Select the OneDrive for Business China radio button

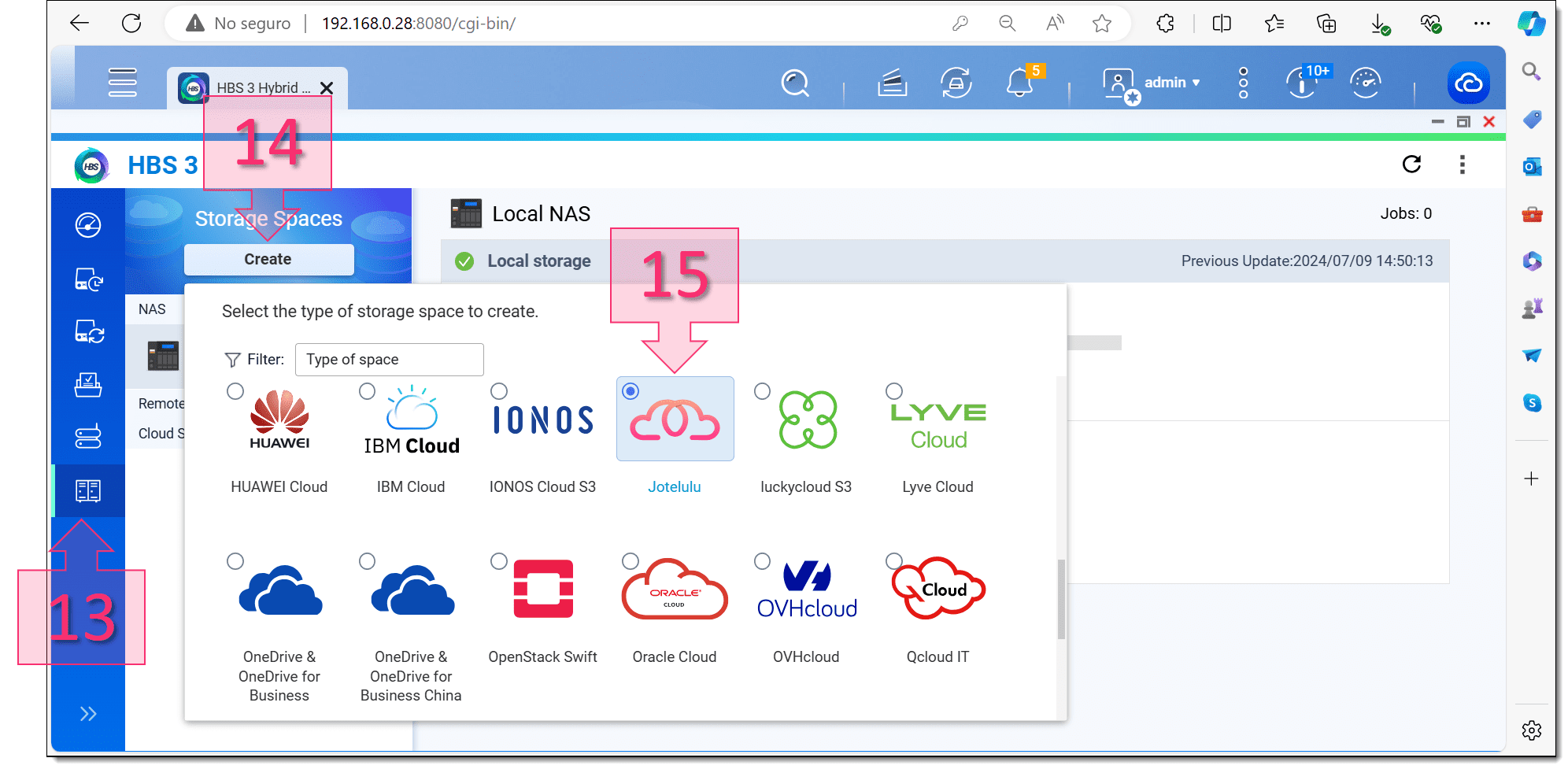click(367, 561)
